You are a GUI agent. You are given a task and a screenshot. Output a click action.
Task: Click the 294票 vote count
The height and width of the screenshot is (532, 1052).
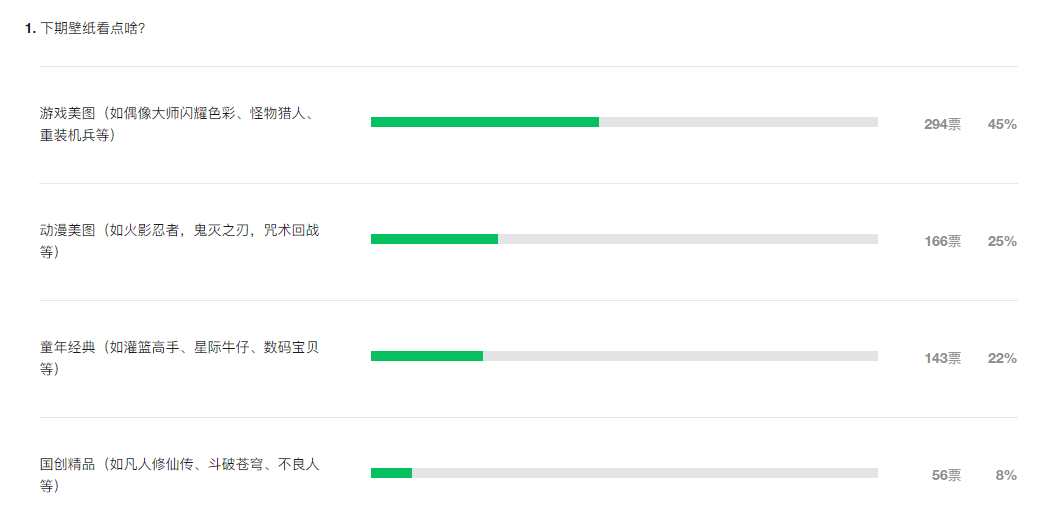(942, 124)
